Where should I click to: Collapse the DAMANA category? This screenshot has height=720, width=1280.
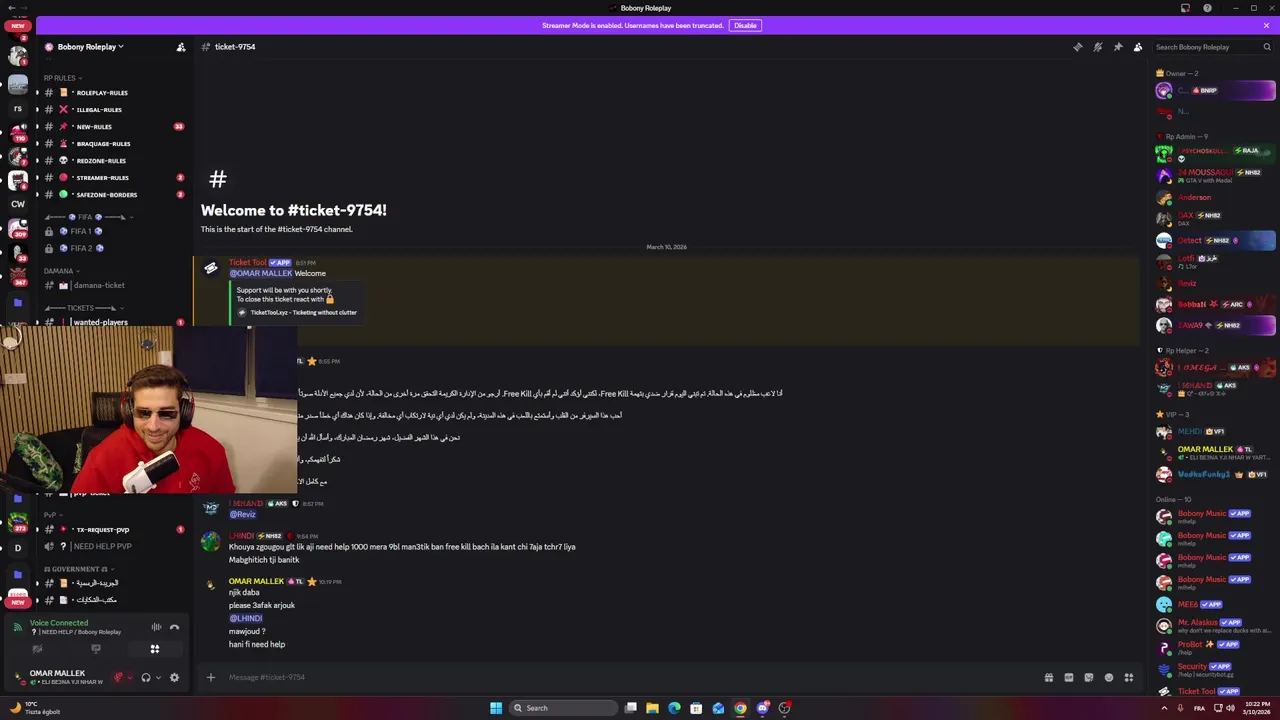pyautogui.click(x=61, y=271)
